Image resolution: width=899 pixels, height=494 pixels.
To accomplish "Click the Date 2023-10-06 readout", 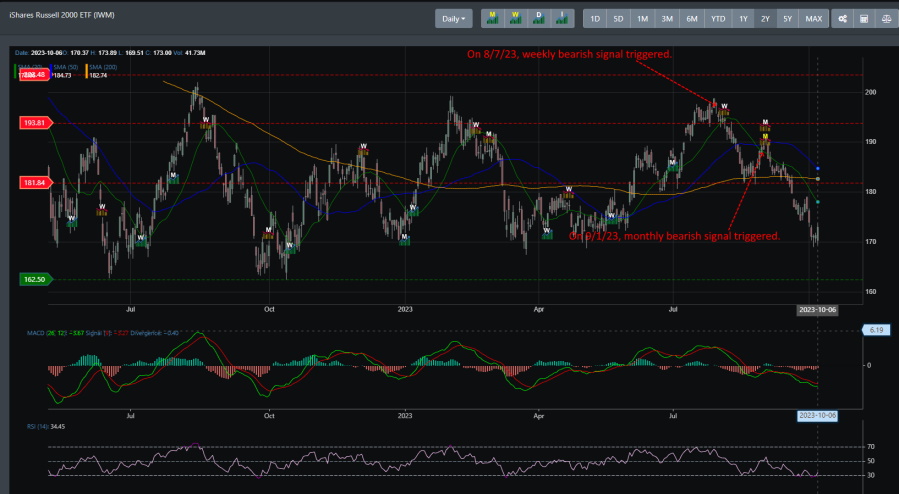I will [x=39, y=53].
